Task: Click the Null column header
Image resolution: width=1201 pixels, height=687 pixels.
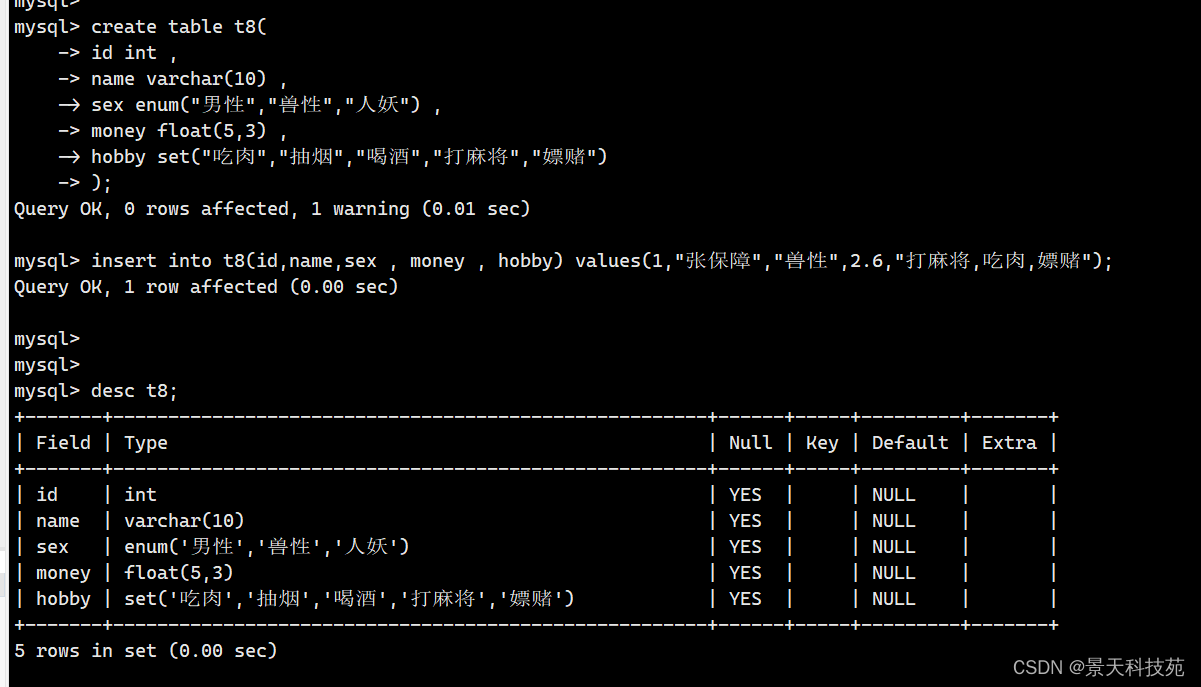Action: (x=750, y=443)
